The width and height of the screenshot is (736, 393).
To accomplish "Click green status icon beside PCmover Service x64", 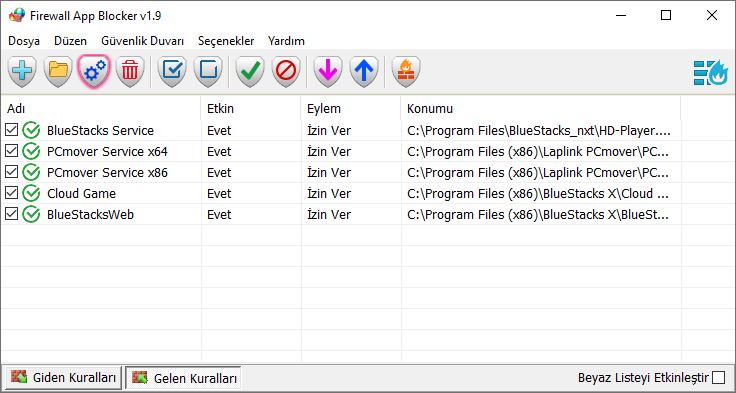I will [x=31, y=151].
